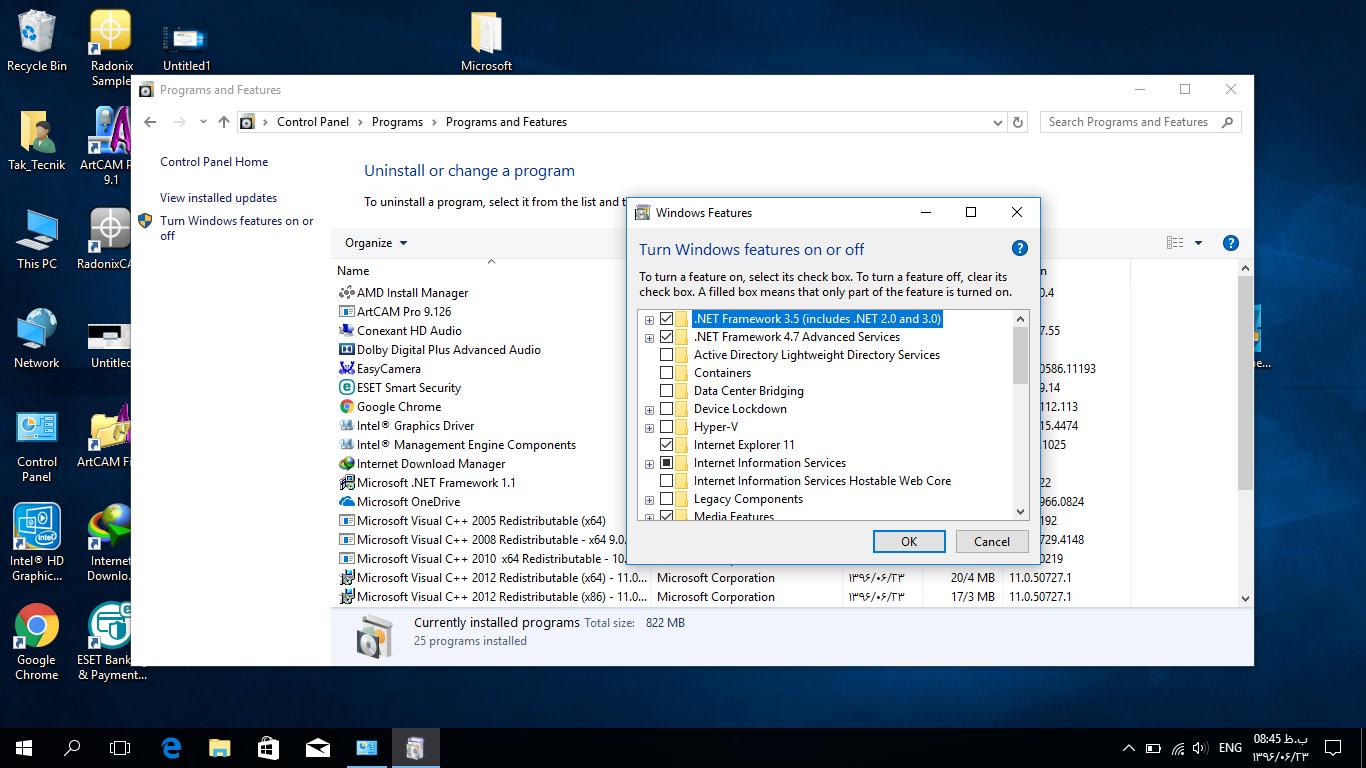Viewport: 1366px width, 768px height.
Task: Click OK in Windows Features dialog
Action: [x=909, y=541]
